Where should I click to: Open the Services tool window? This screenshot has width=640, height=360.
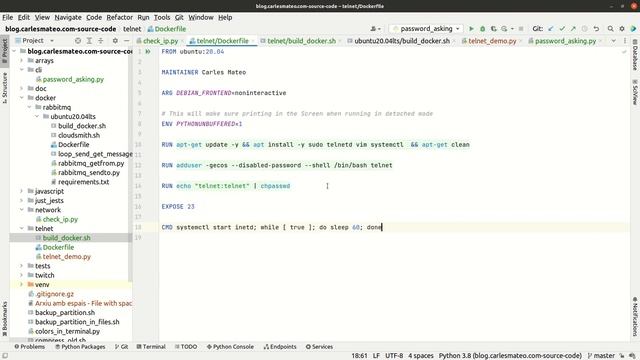pos(319,347)
